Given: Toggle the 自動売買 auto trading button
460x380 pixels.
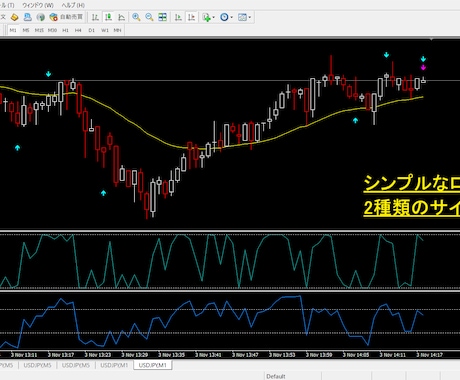Looking at the screenshot, I should click(66, 17).
